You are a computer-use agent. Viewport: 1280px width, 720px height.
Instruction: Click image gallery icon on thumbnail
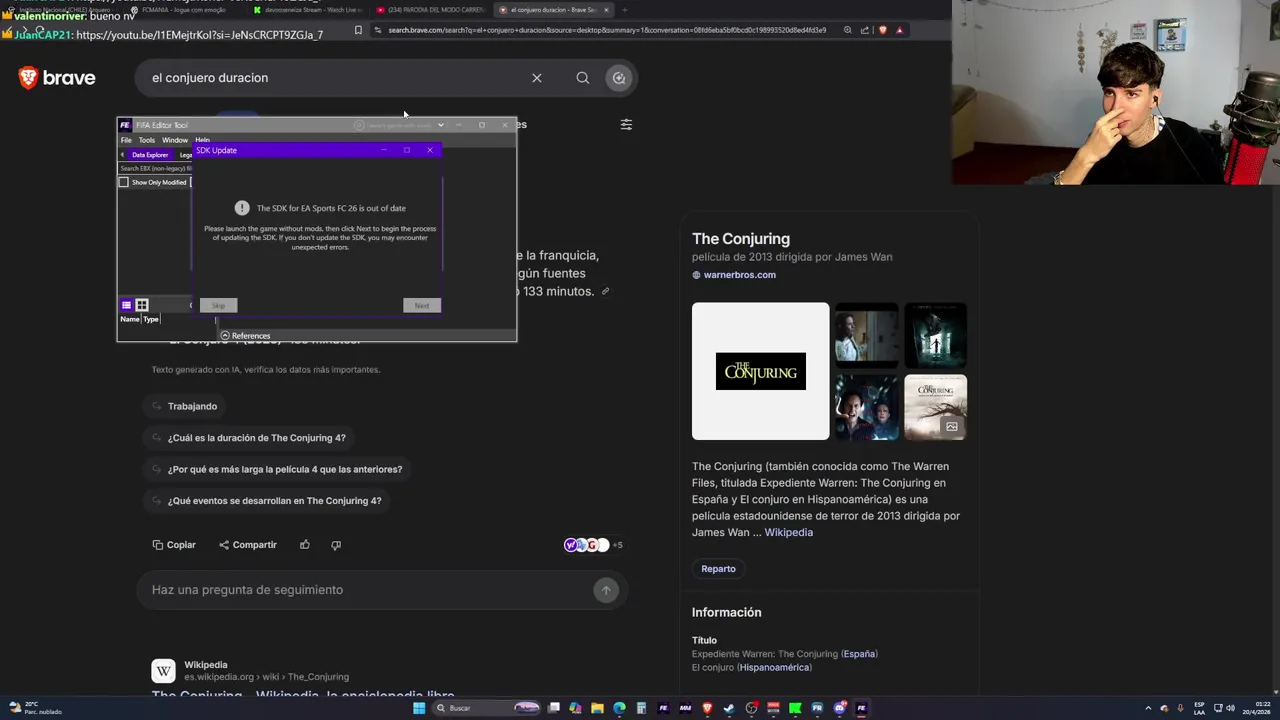tap(951, 427)
